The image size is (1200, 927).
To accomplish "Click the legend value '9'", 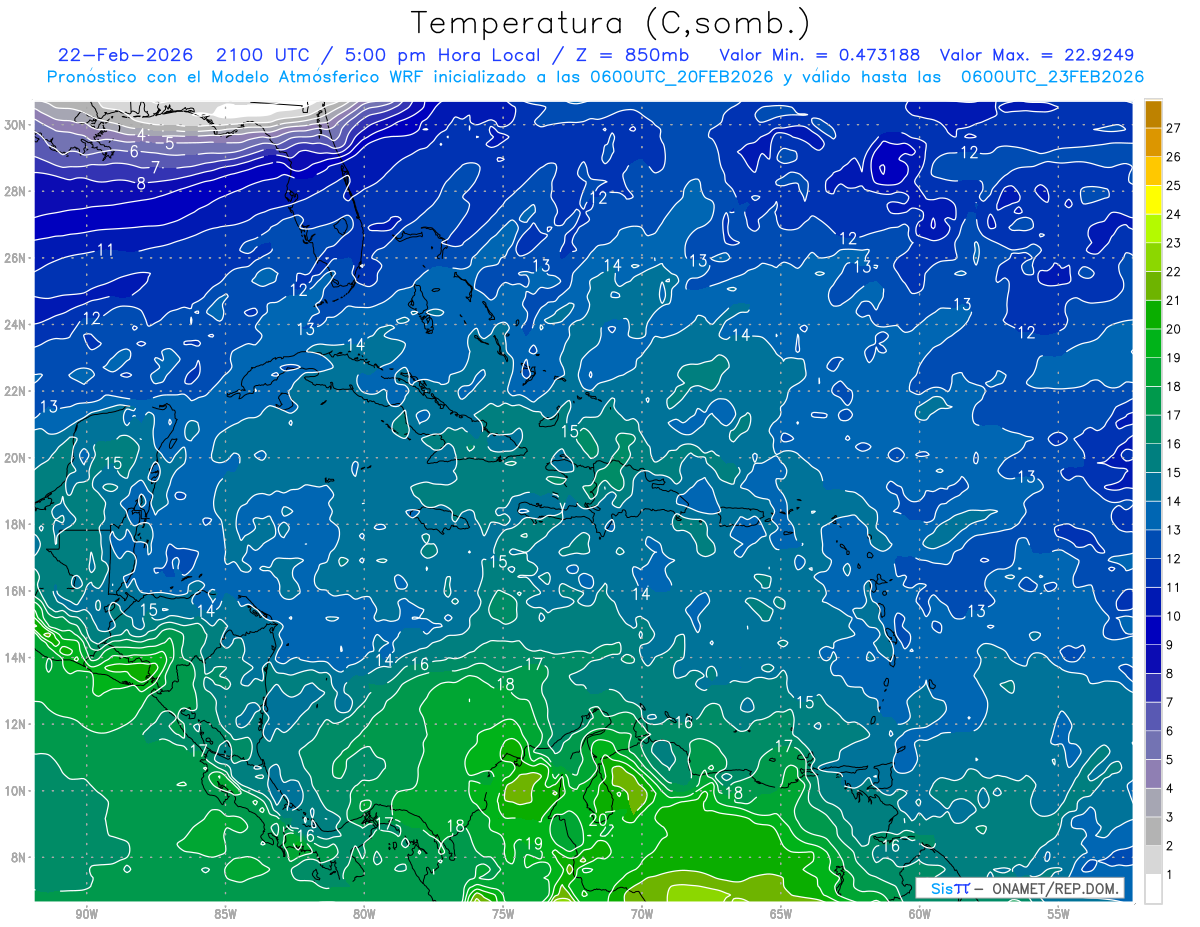I will [x=1172, y=645].
